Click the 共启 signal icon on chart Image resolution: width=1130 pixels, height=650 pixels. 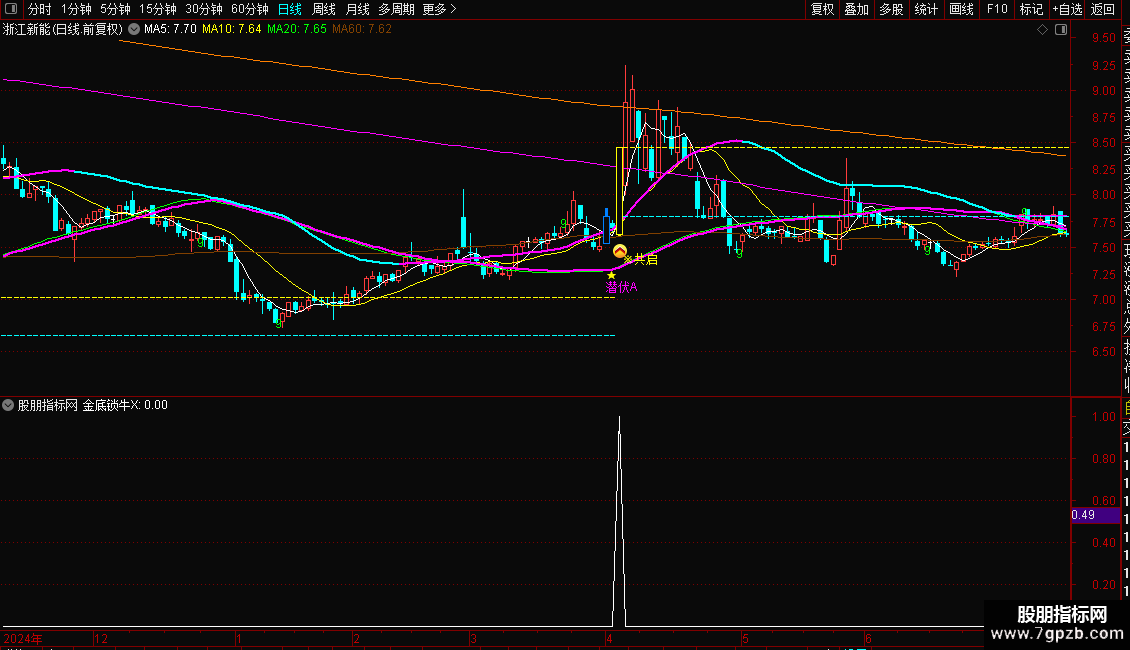point(620,251)
